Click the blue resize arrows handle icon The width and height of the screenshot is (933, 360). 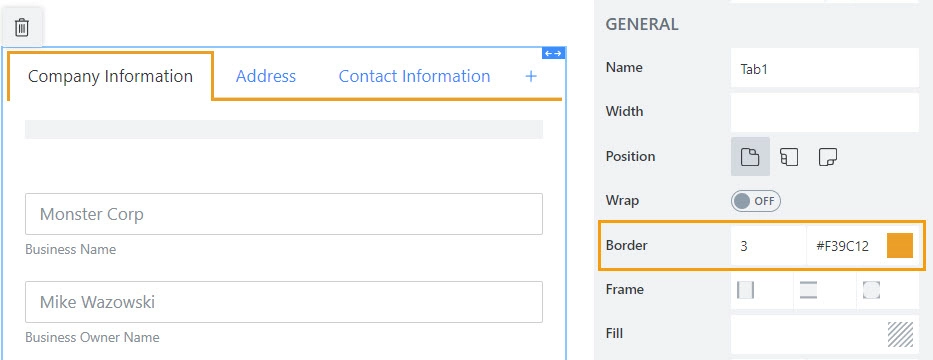pos(553,54)
